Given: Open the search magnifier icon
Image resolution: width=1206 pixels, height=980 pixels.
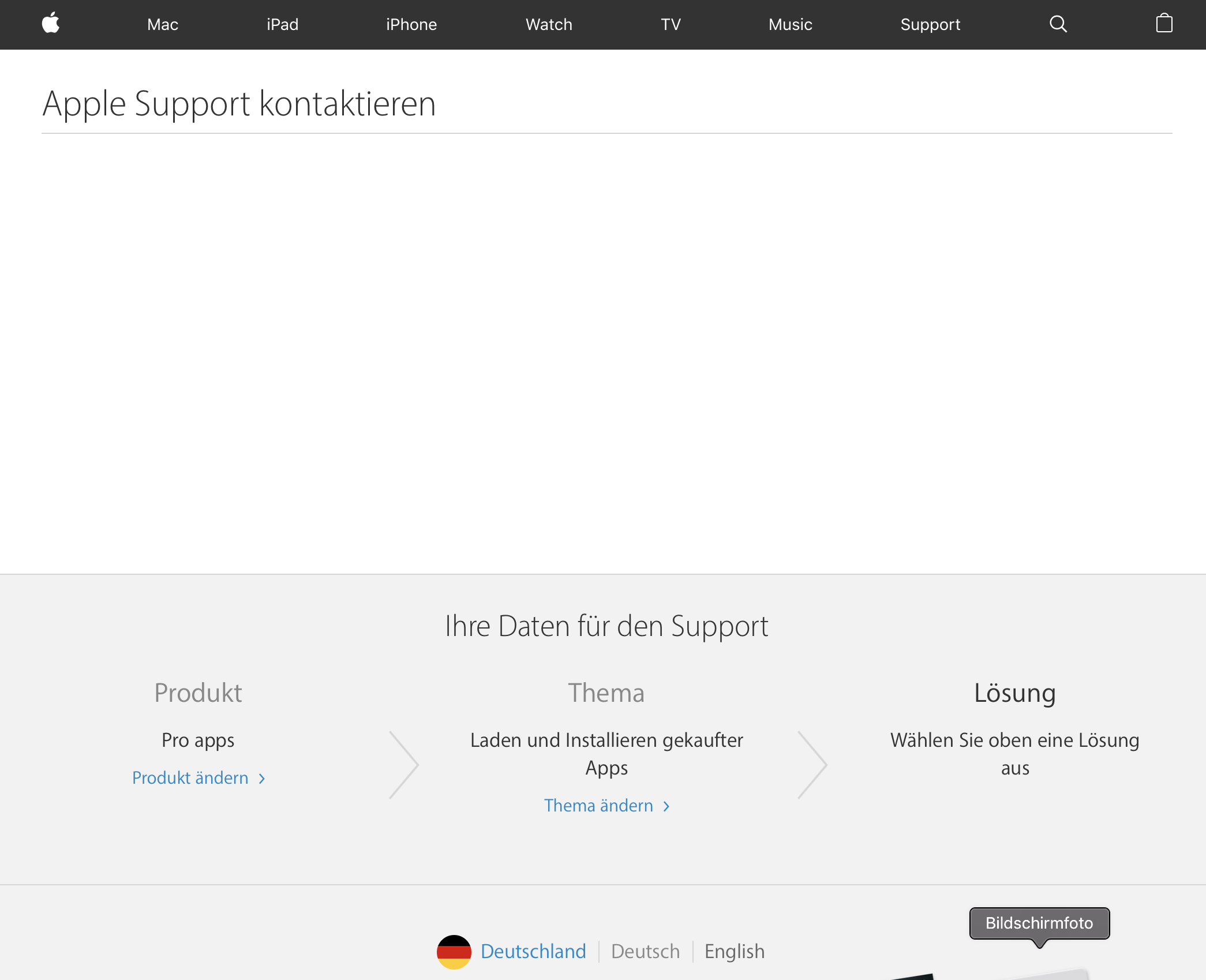Looking at the screenshot, I should pyautogui.click(x=1058, y=24).
